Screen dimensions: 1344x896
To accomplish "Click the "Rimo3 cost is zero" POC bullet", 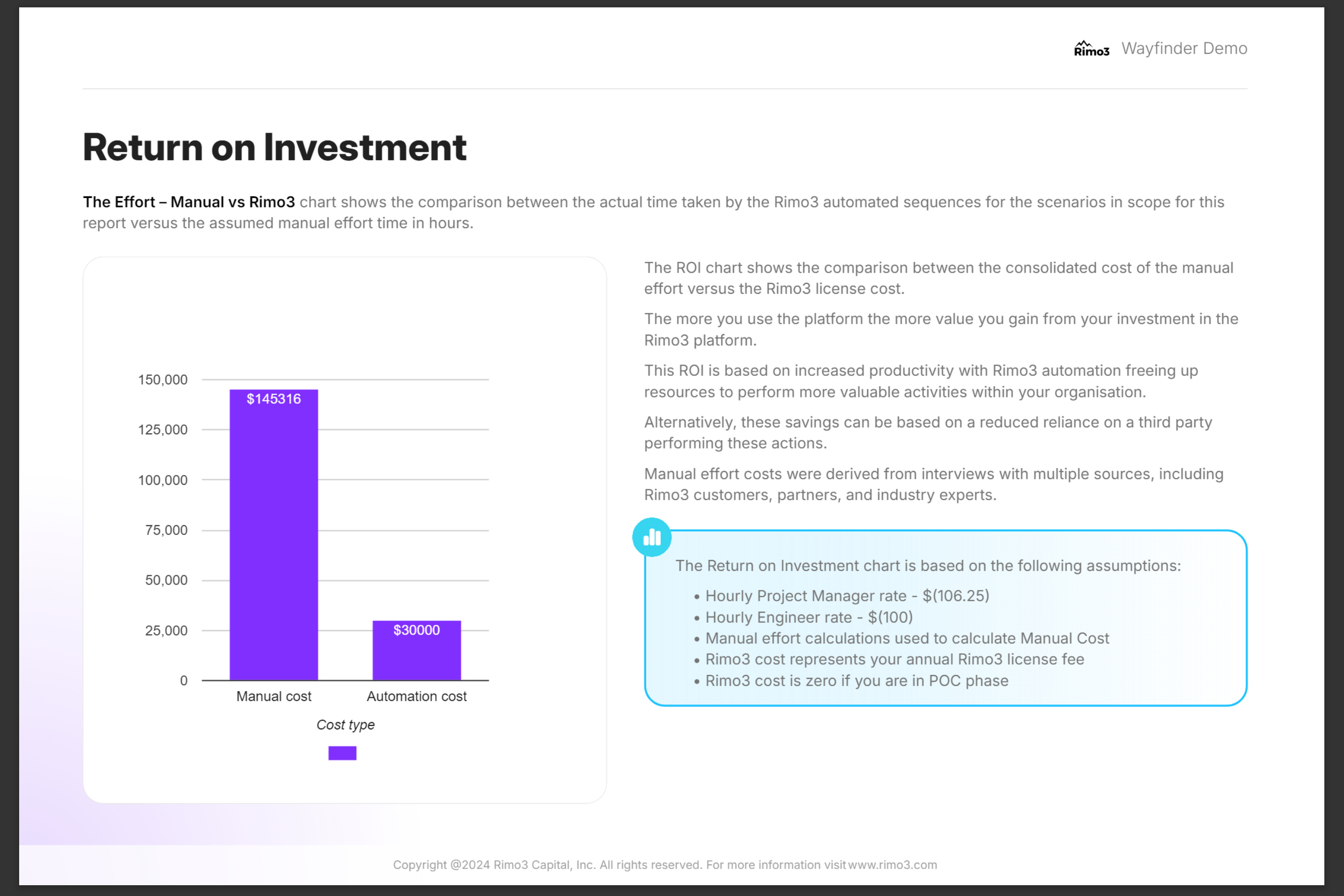I will [857, 680].
